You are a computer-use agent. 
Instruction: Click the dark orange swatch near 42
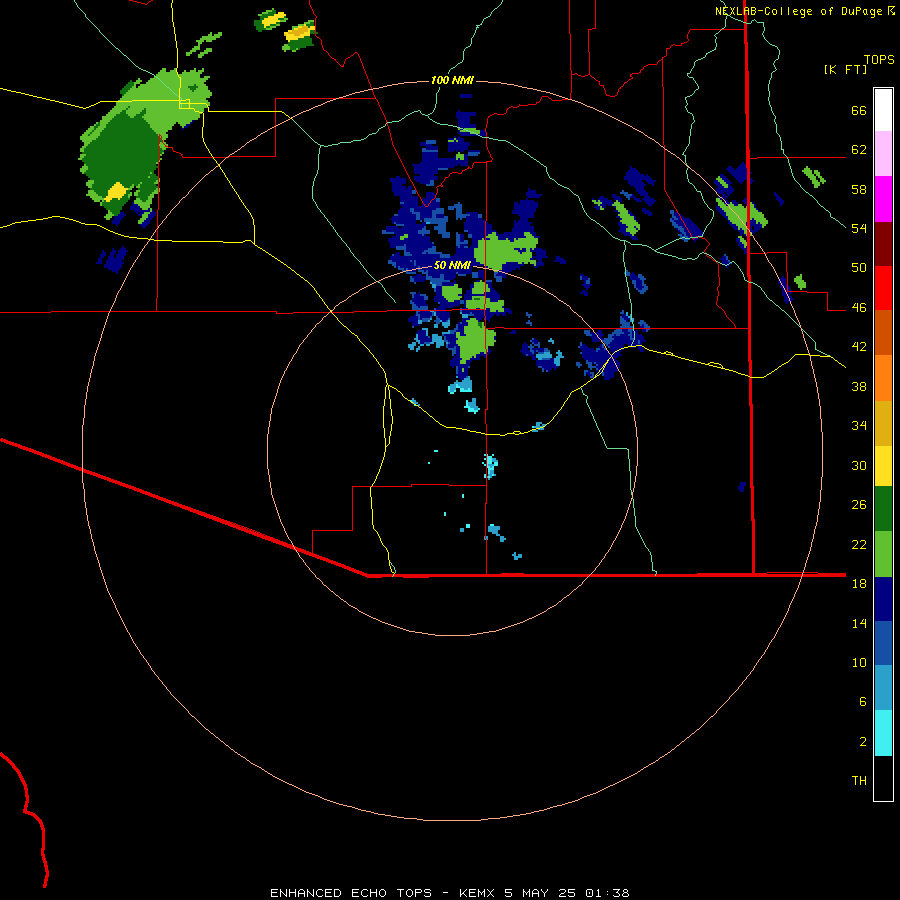coord(883,332)
